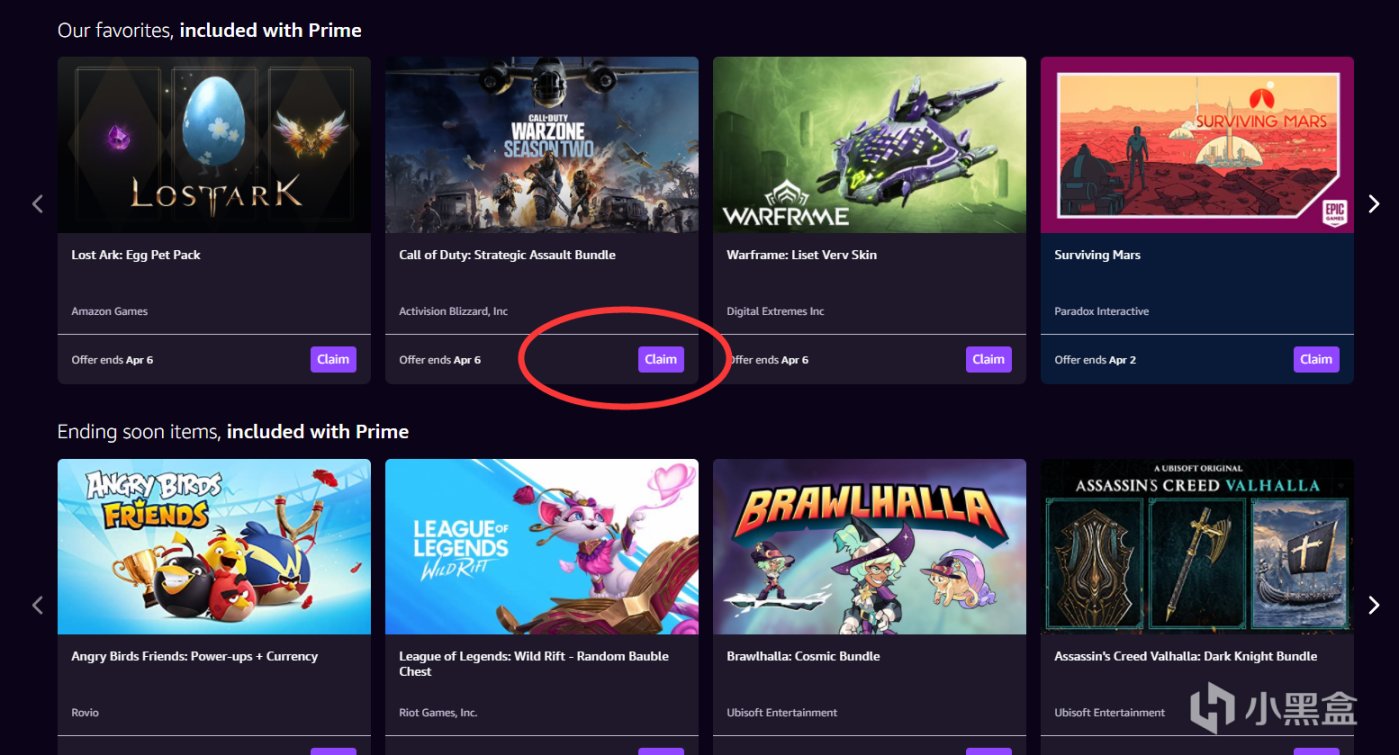This screenshot has width=1399, height=755.
Task: Go to previous items in Ending soon carousel
Action: coord(38,605)
